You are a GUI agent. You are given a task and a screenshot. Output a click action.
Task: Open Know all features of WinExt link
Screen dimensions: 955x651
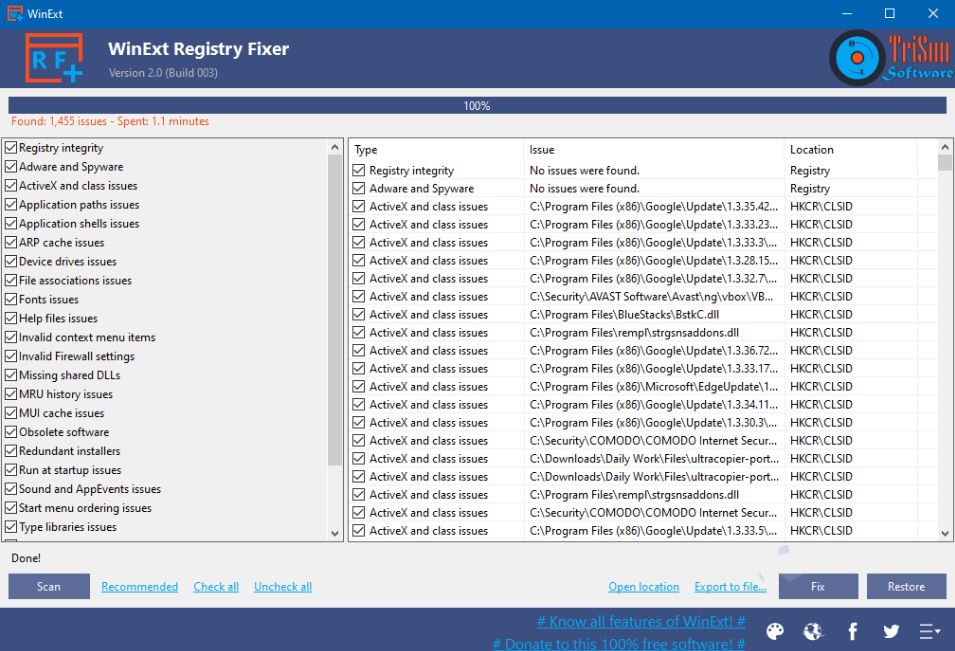[641, 622]
